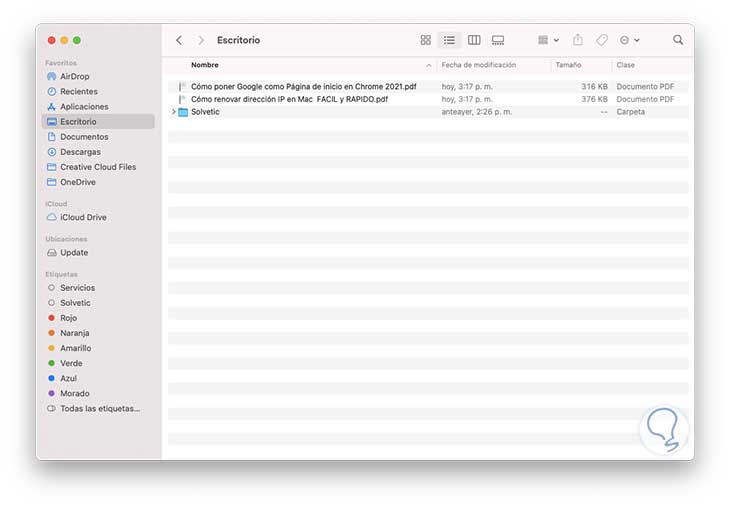Click the 316 KB size cell
730x507 pixels.
[594, 87]
